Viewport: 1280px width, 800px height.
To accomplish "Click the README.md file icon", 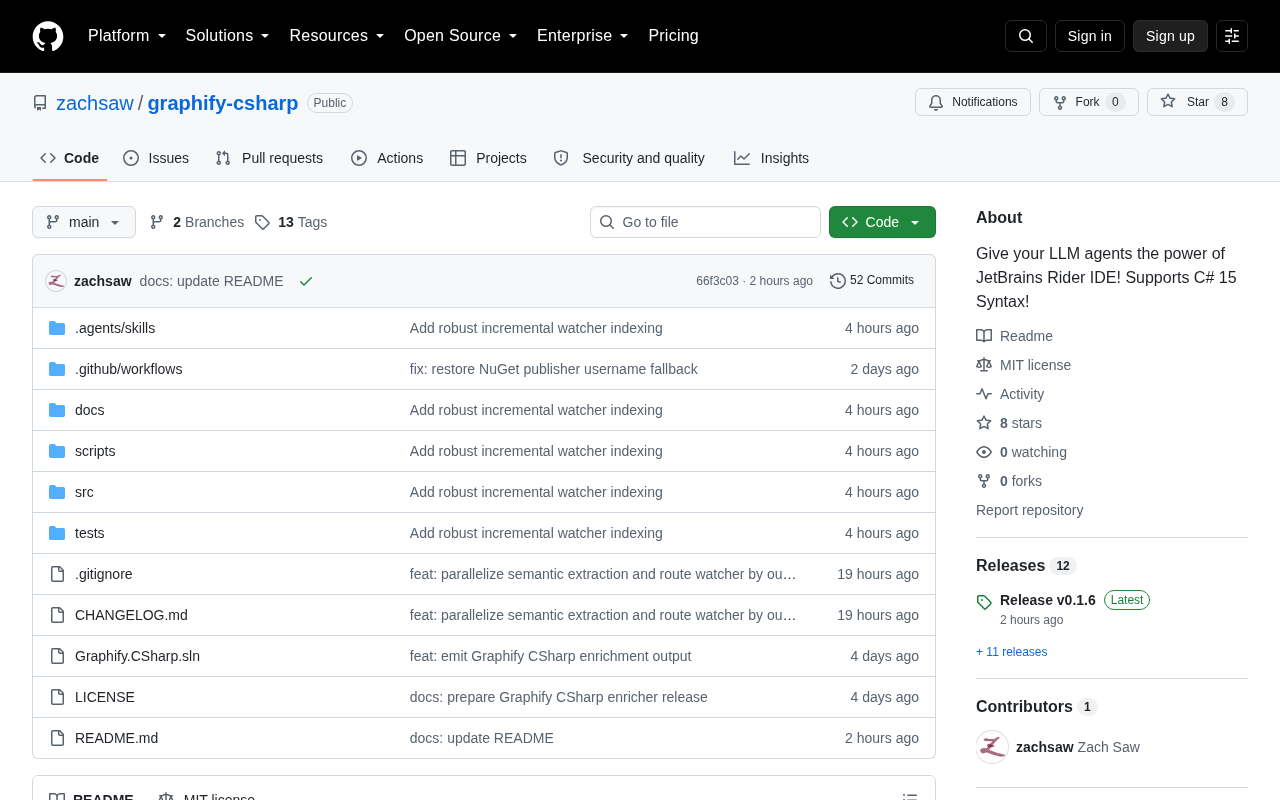I will coord(57,738).
